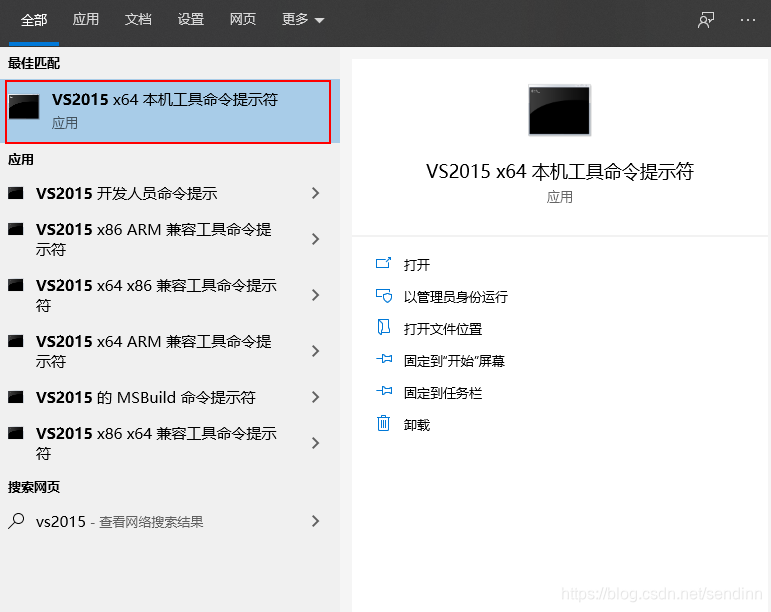Expand the arrow for VS2015 x64 ARM 兼容工具
Image resolution: width=771 pixels, height=612 pixels.
(316, 351)
